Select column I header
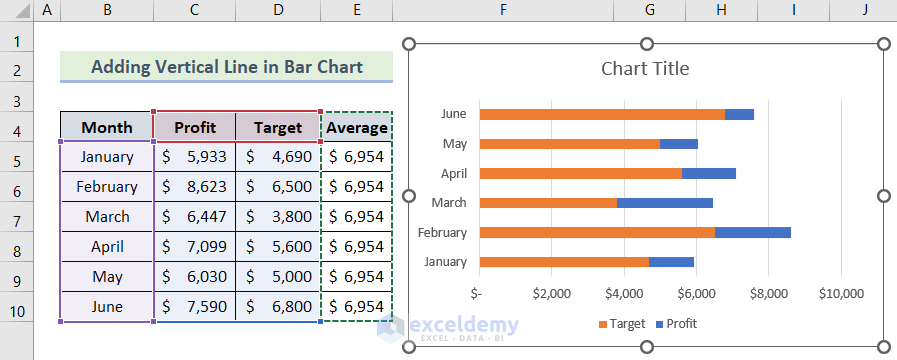 [x=793, y=10]
